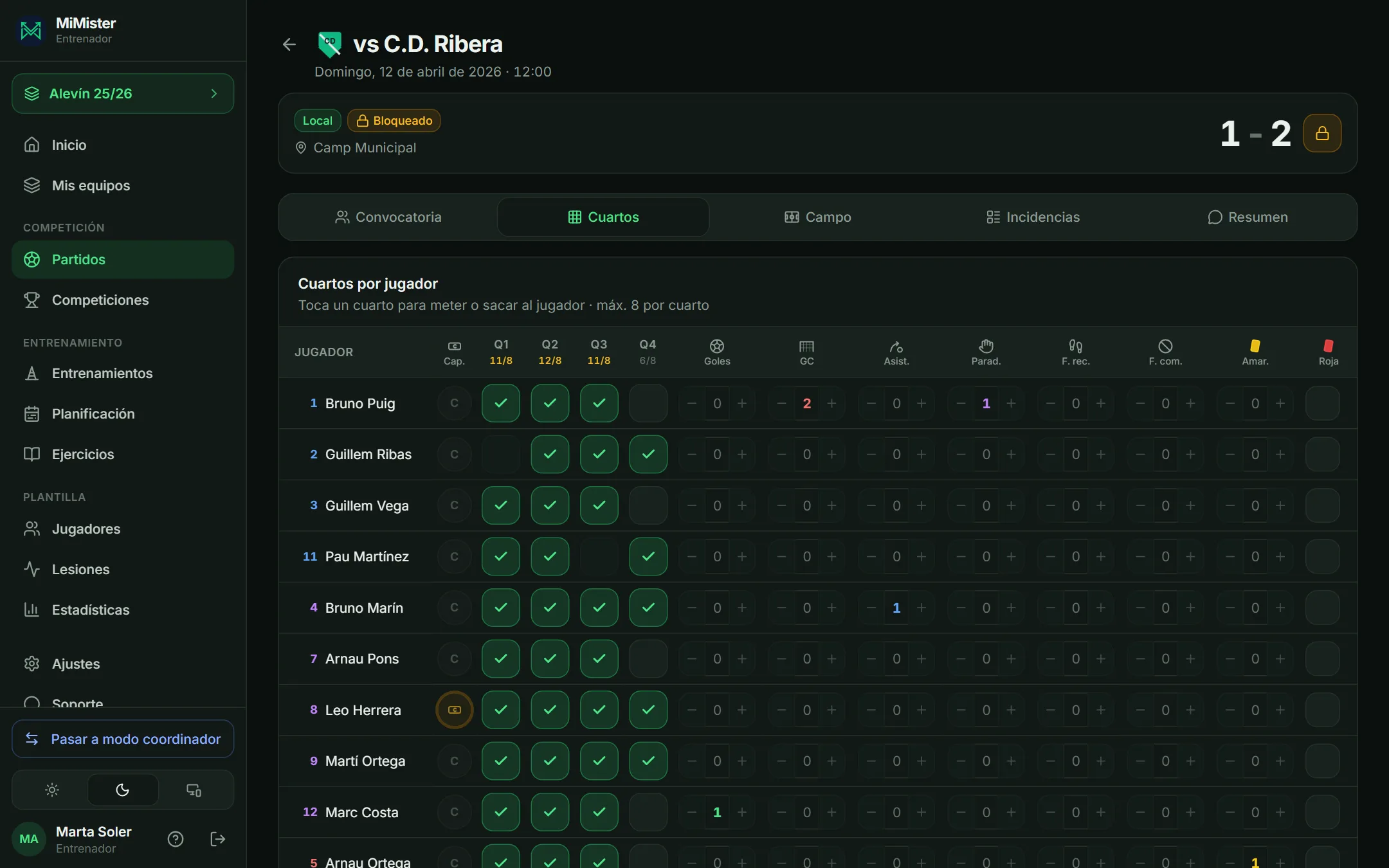The image size is (1389, 868).
Task: Open the Campo tab
Action: pos(817,217)
